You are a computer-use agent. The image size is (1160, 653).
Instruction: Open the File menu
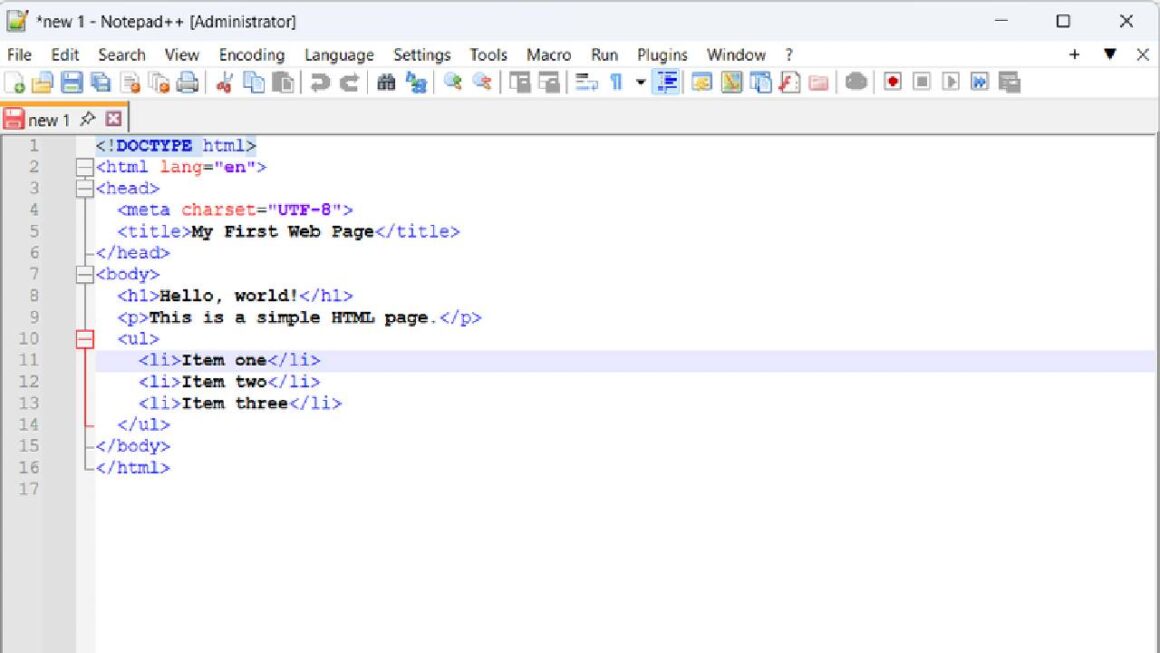19,55
